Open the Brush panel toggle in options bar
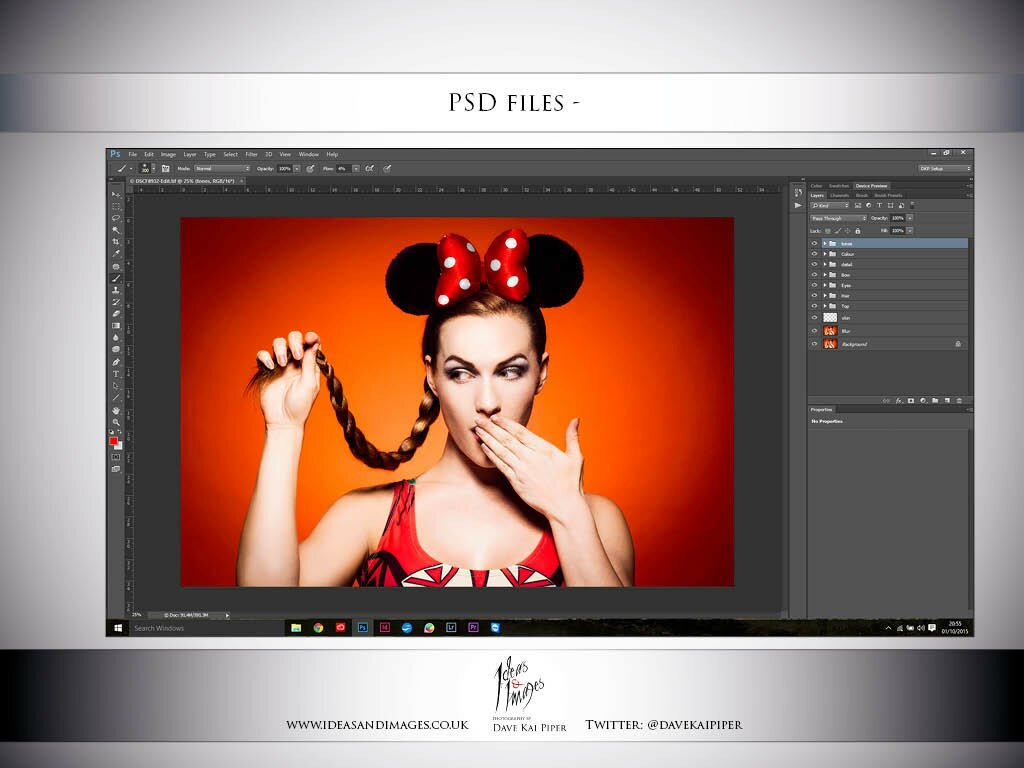 [x=166, y=168]
